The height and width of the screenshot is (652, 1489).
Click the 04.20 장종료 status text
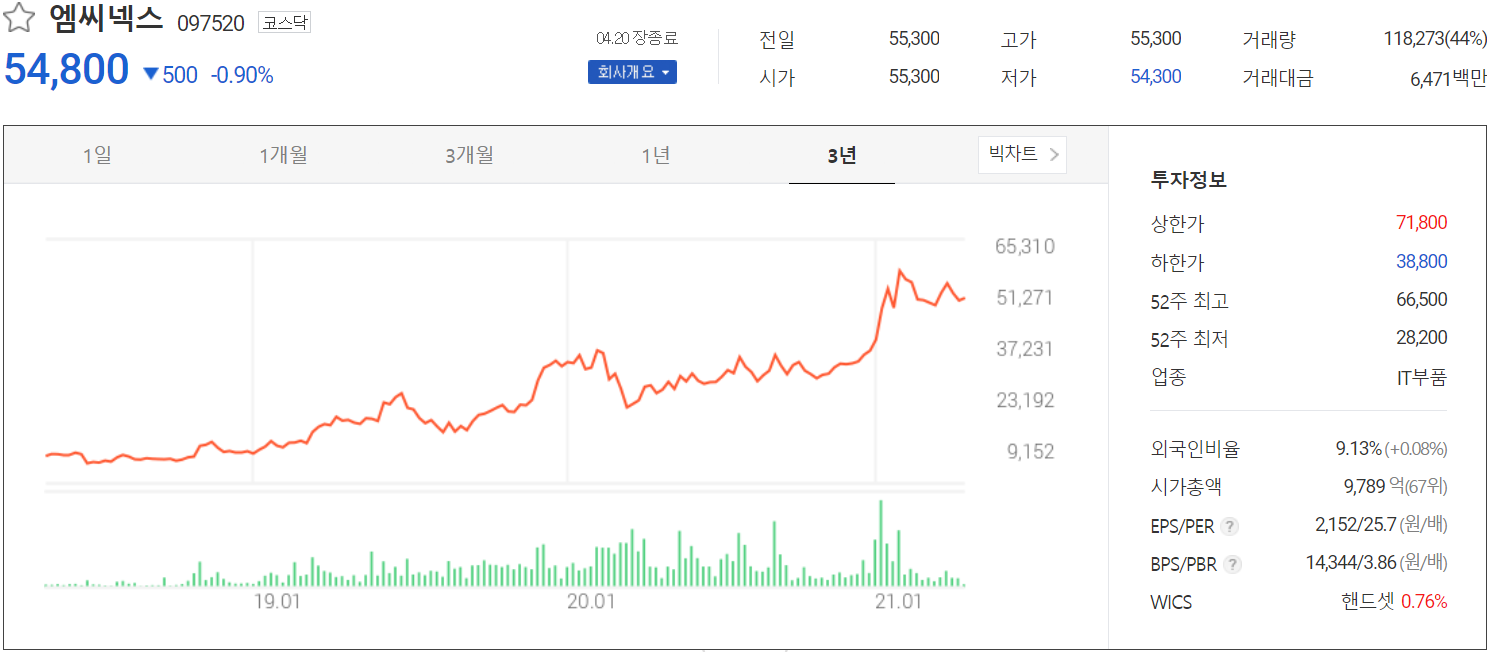[x=636, y=38]
